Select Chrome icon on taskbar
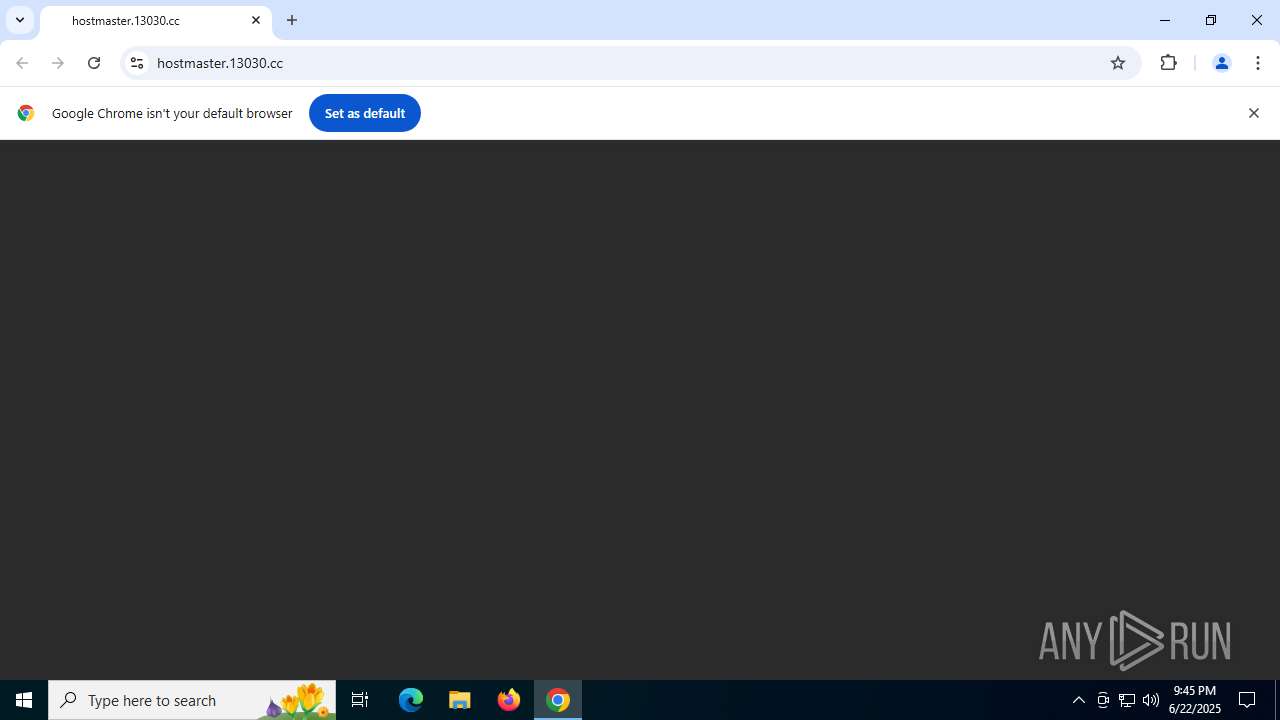This screenshot has width=1280, height=720. [558, 700]
